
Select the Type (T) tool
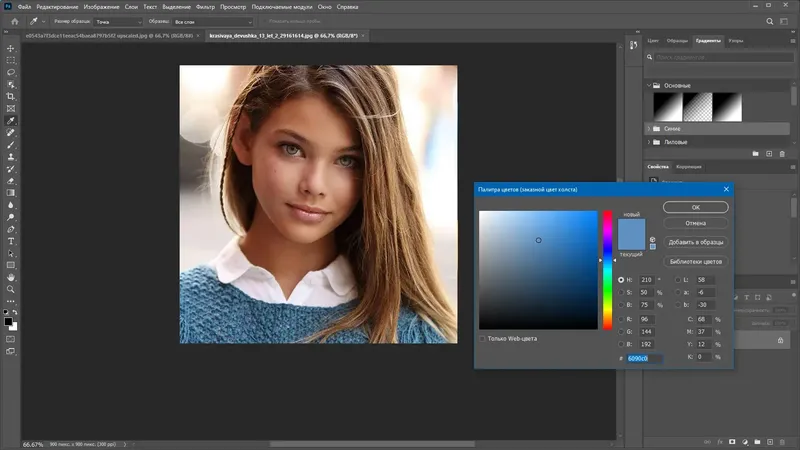(x=11, y=241)
